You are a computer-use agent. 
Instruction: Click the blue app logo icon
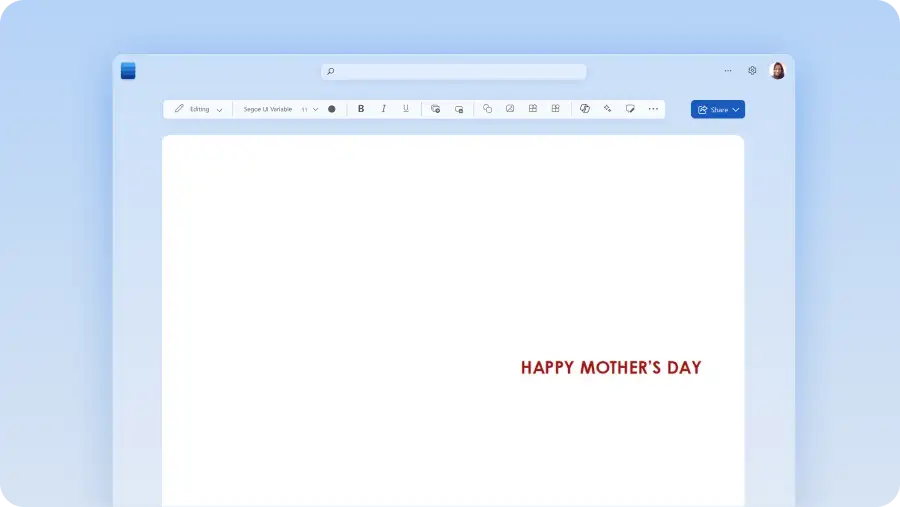128,71
